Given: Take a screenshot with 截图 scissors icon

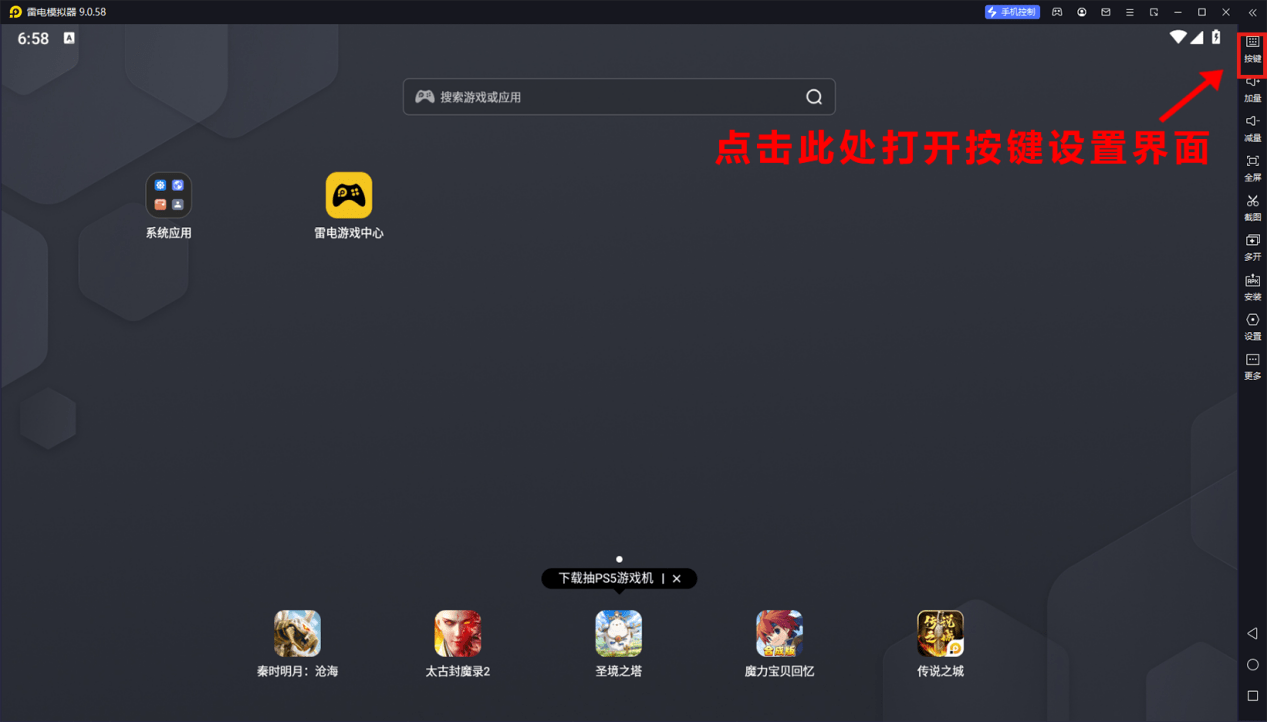Looking at the screenshot, I should tap(1252, 207).
